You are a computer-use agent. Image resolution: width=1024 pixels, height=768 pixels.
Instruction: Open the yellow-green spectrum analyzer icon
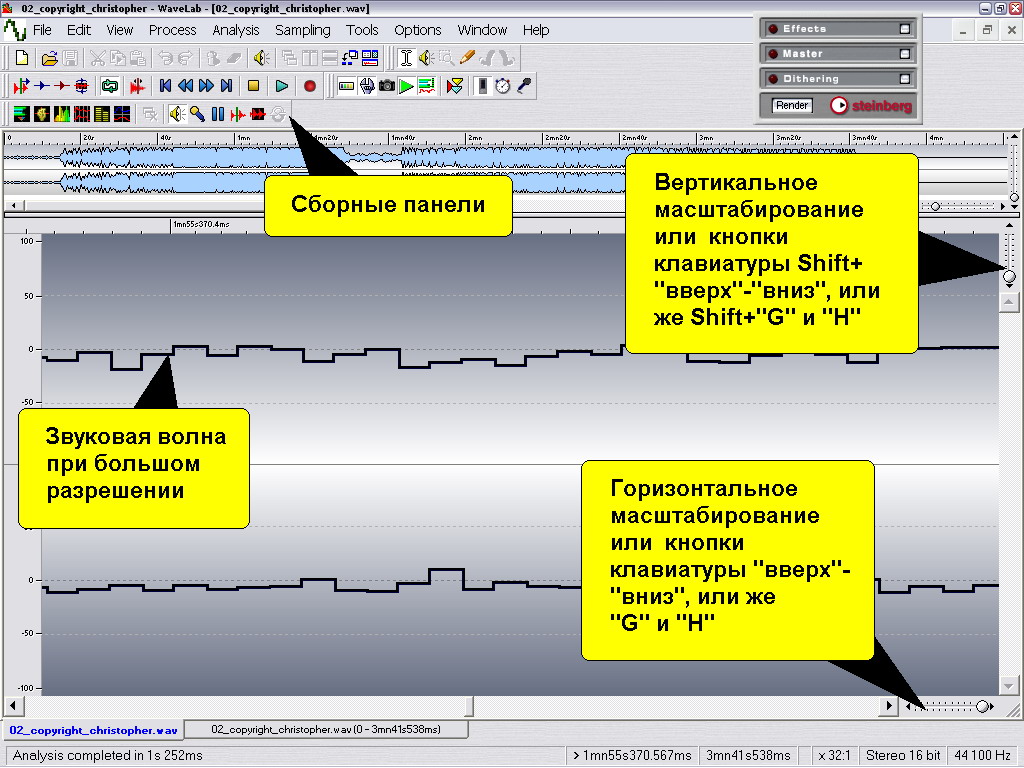[x=61, y=114]
